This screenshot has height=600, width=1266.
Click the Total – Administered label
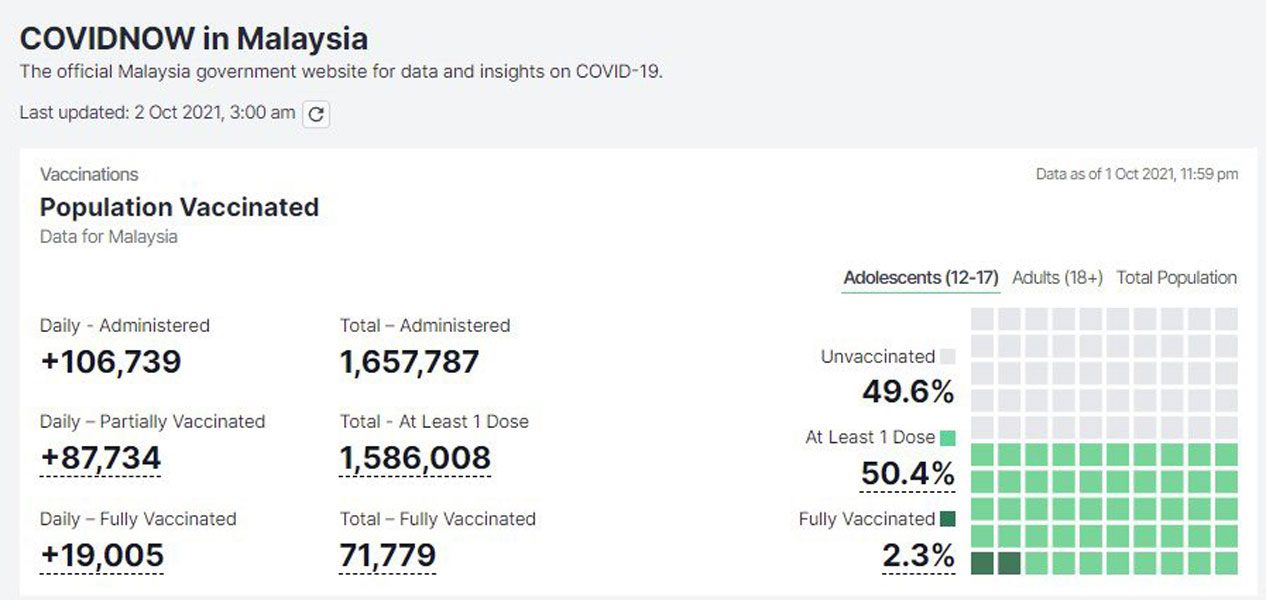425,325
